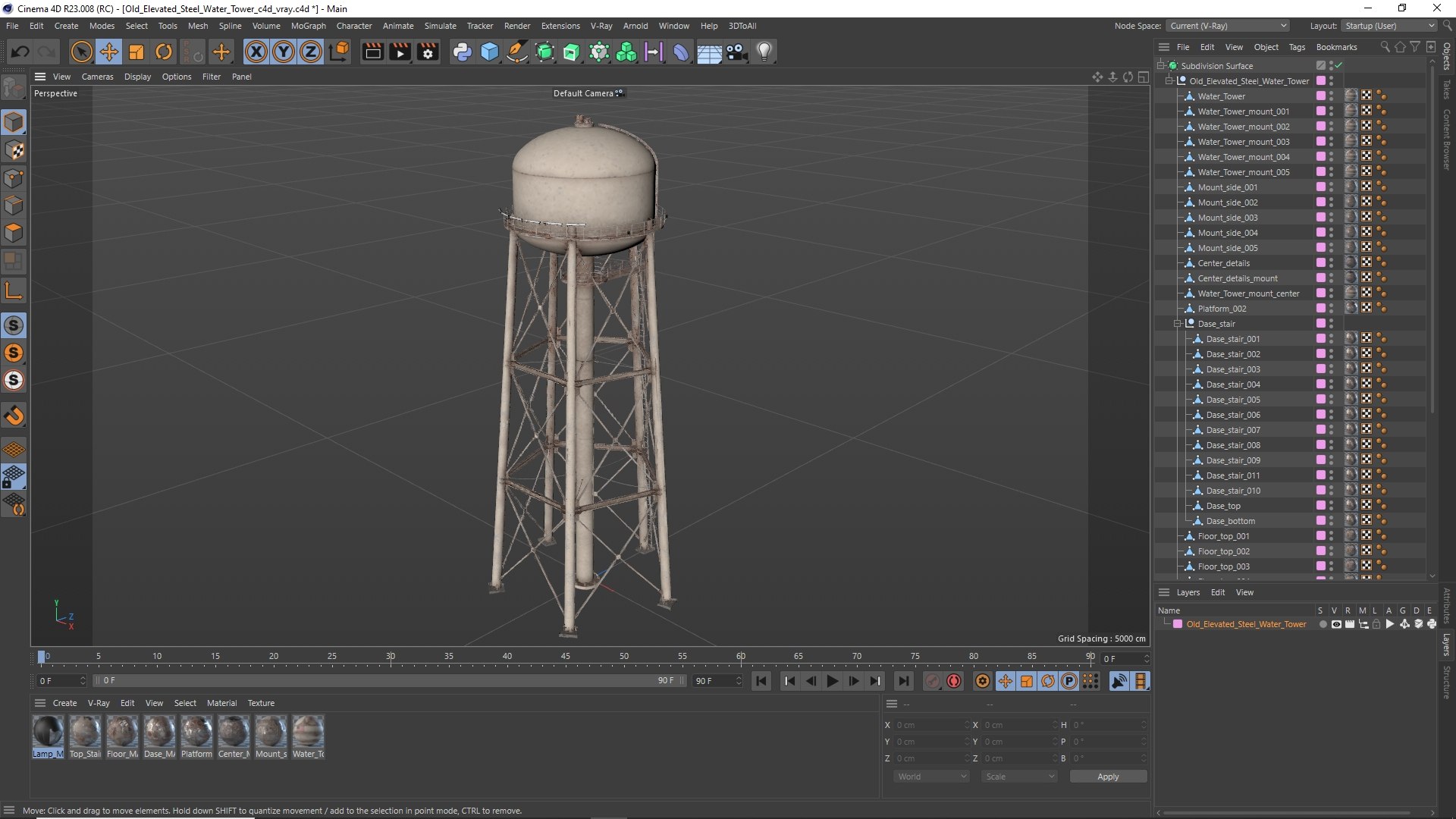Image resolution: width=1456 pixels, height=819 pixels.
Task: Open the Scale mode dropdown
Action: [1019, 777]
